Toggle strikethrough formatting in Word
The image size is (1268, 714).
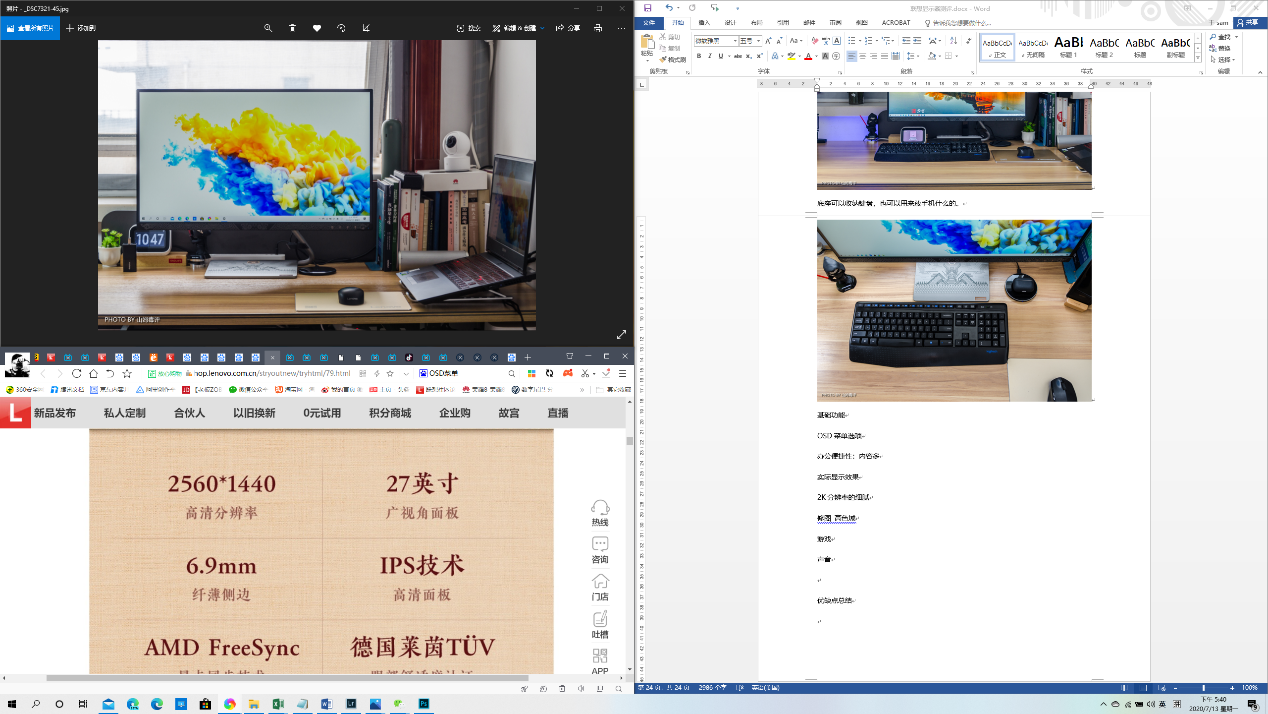[738, 56]
